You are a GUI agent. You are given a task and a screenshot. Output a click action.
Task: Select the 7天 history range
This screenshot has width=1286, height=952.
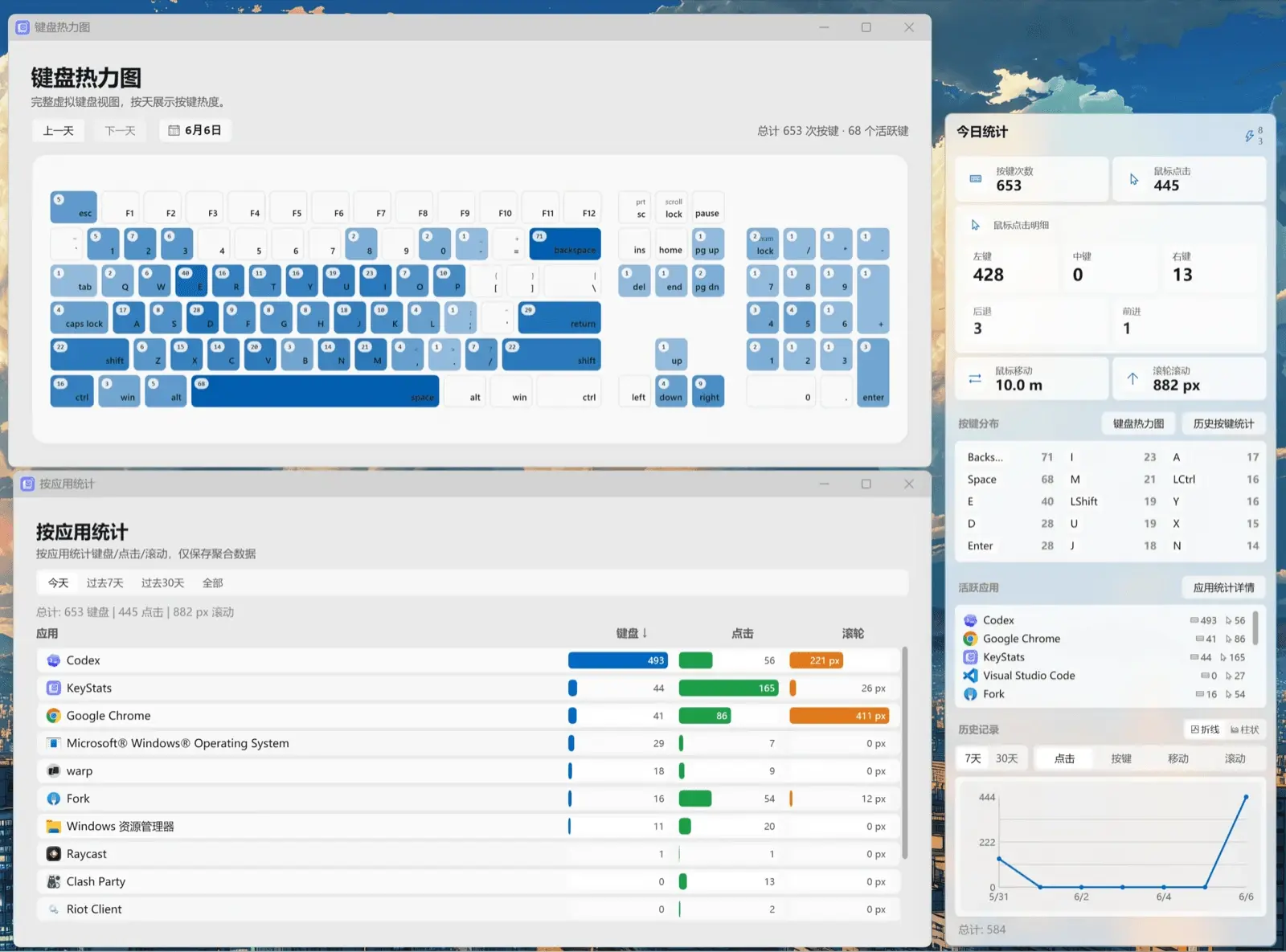[973, 758]
